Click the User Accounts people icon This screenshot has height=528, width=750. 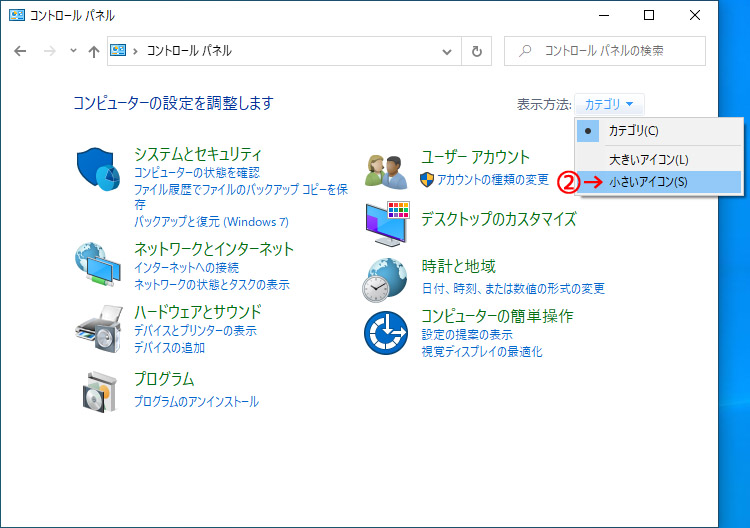click(386, 172)
